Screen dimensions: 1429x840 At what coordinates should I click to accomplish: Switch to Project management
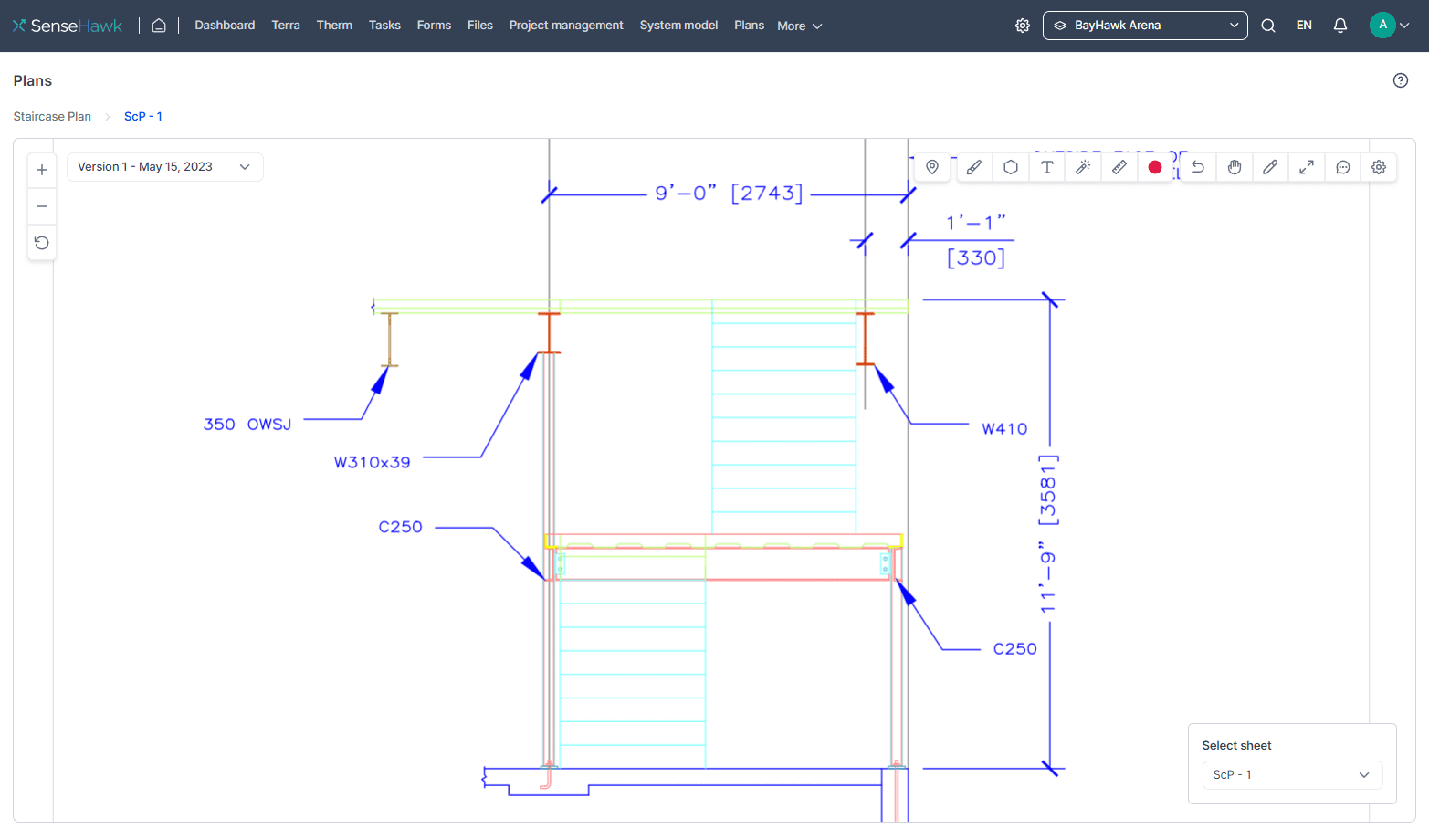pyautogui.click(x=566, y=25)
